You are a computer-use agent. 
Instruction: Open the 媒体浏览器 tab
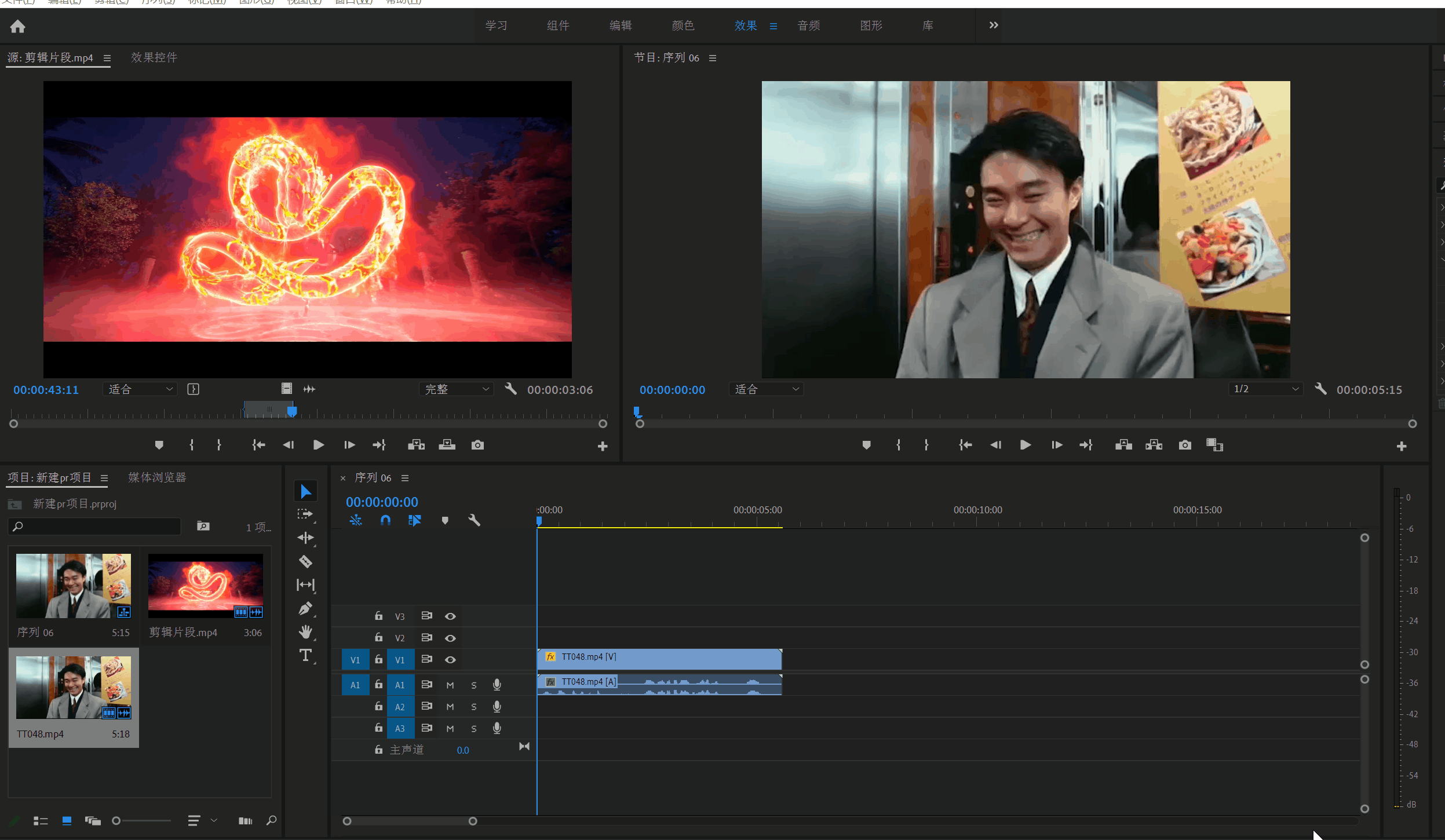coord(157,477)
